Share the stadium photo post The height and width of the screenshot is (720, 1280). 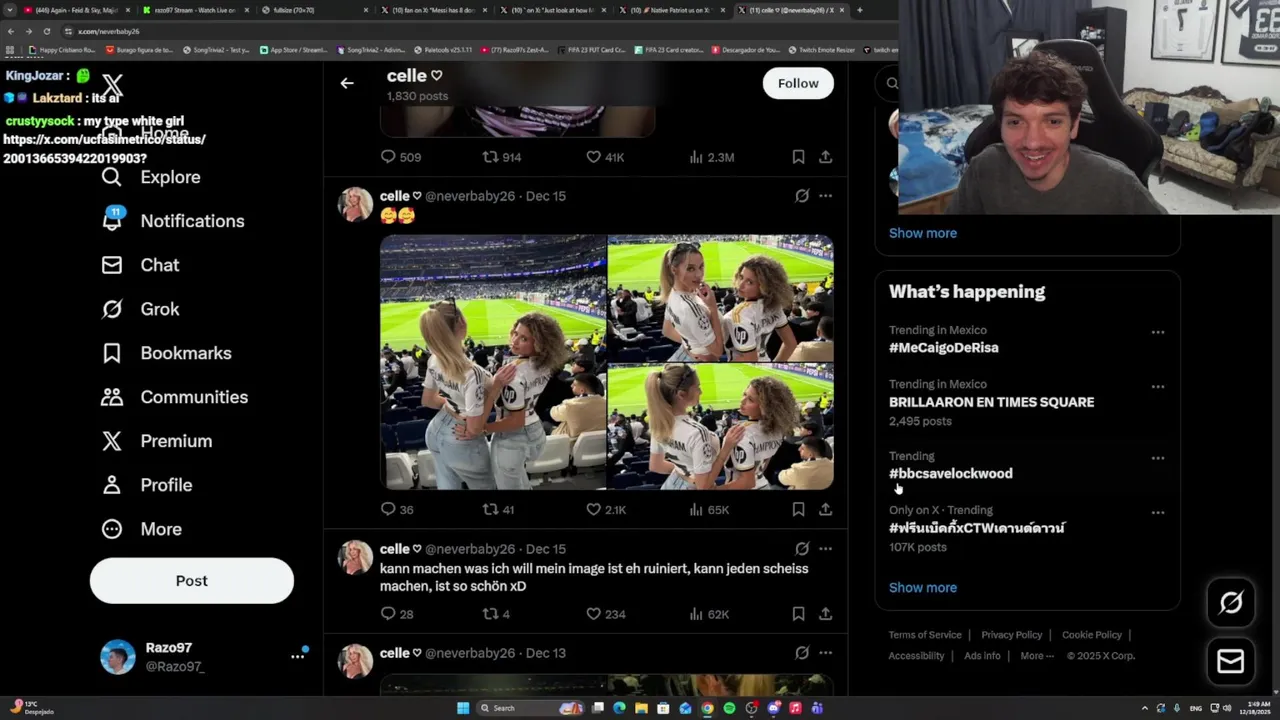click(825, 509)
